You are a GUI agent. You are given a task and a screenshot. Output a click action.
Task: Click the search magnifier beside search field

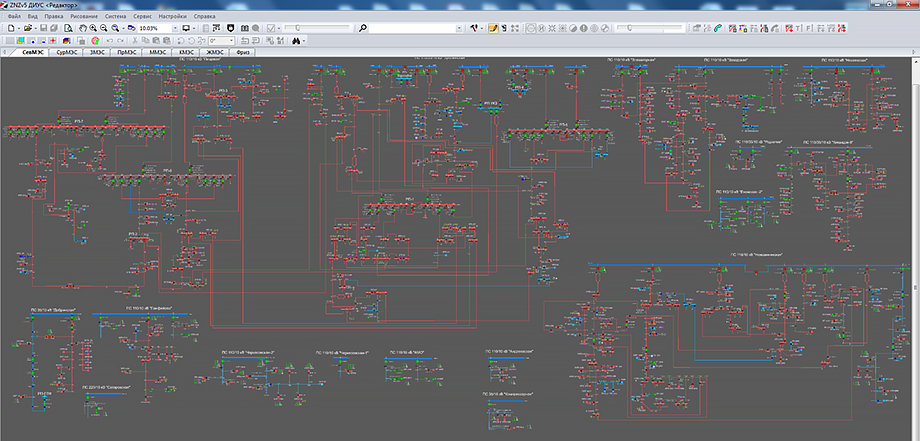[363, 28]
